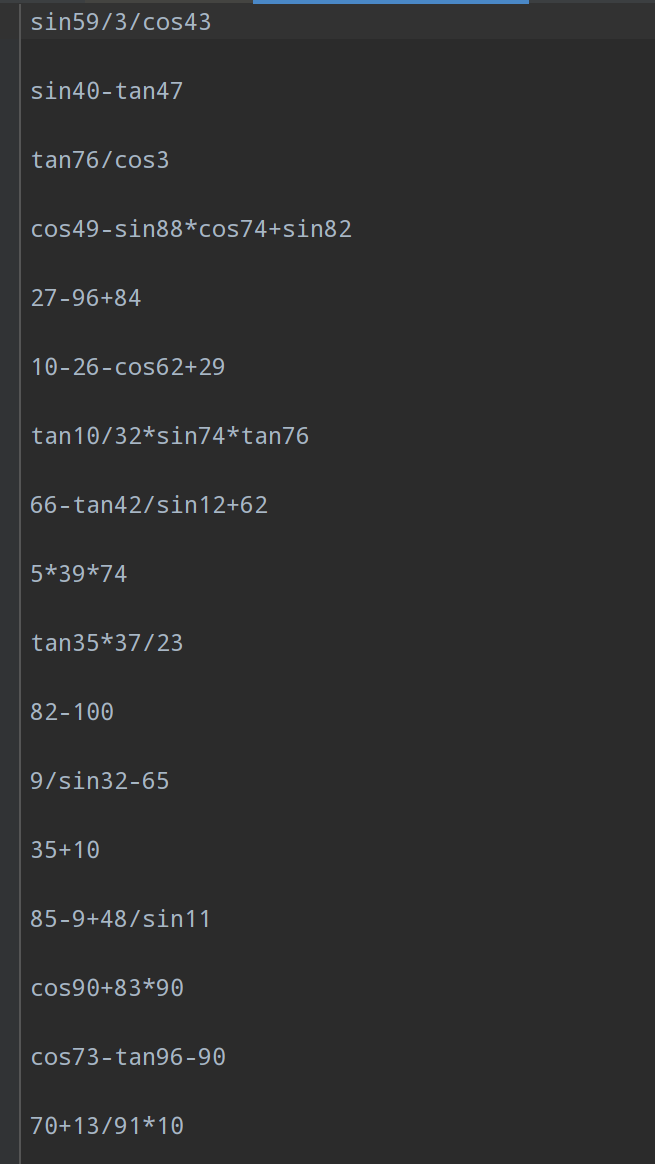The height and width of the screenshot is (1164, 655).
Task: Place cursor in tan10/32*sin74*tan76
Action: click(x=170, y=436)
